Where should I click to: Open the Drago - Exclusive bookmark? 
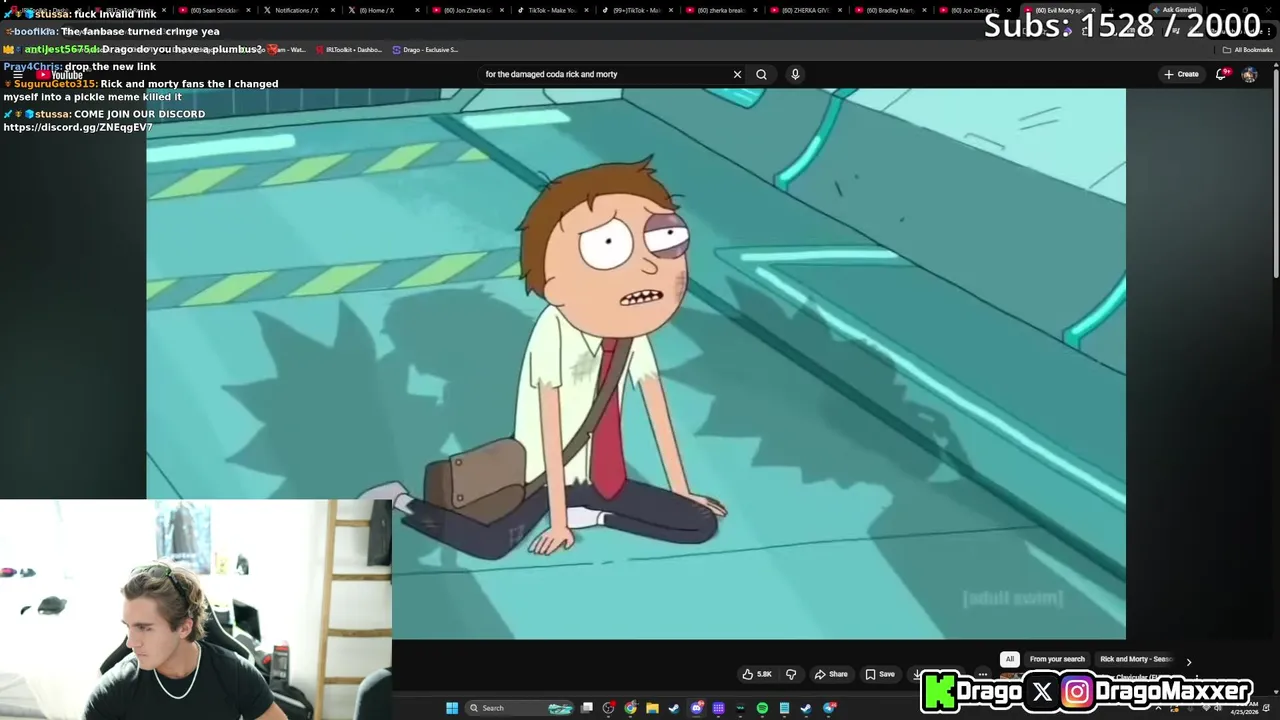coord(425,49)
